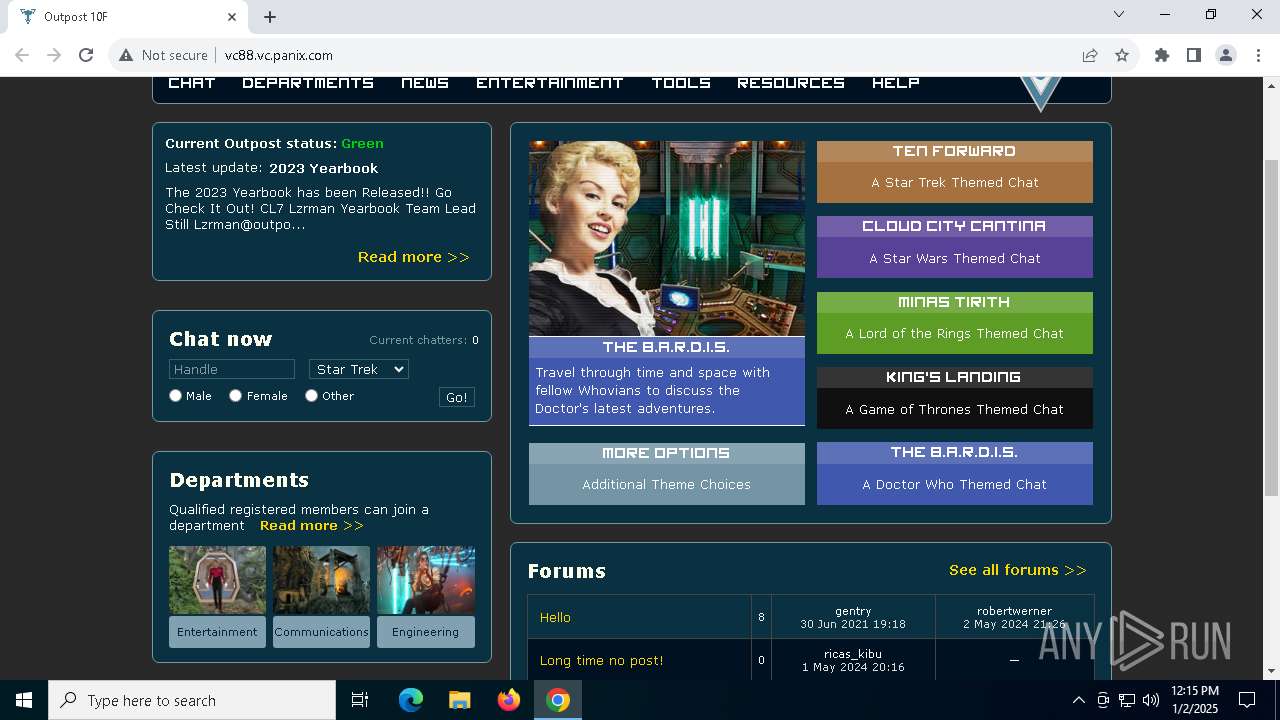The image size is (1280, 720).
Task: Open the Long time no post! thread
Action: [x=601, y=661]
